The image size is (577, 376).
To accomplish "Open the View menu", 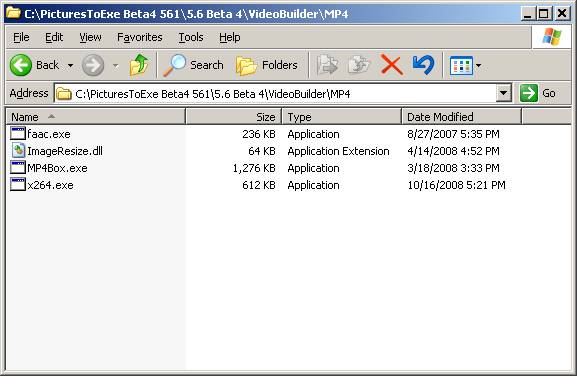I will pyautogui.click(x=90, y=37).
